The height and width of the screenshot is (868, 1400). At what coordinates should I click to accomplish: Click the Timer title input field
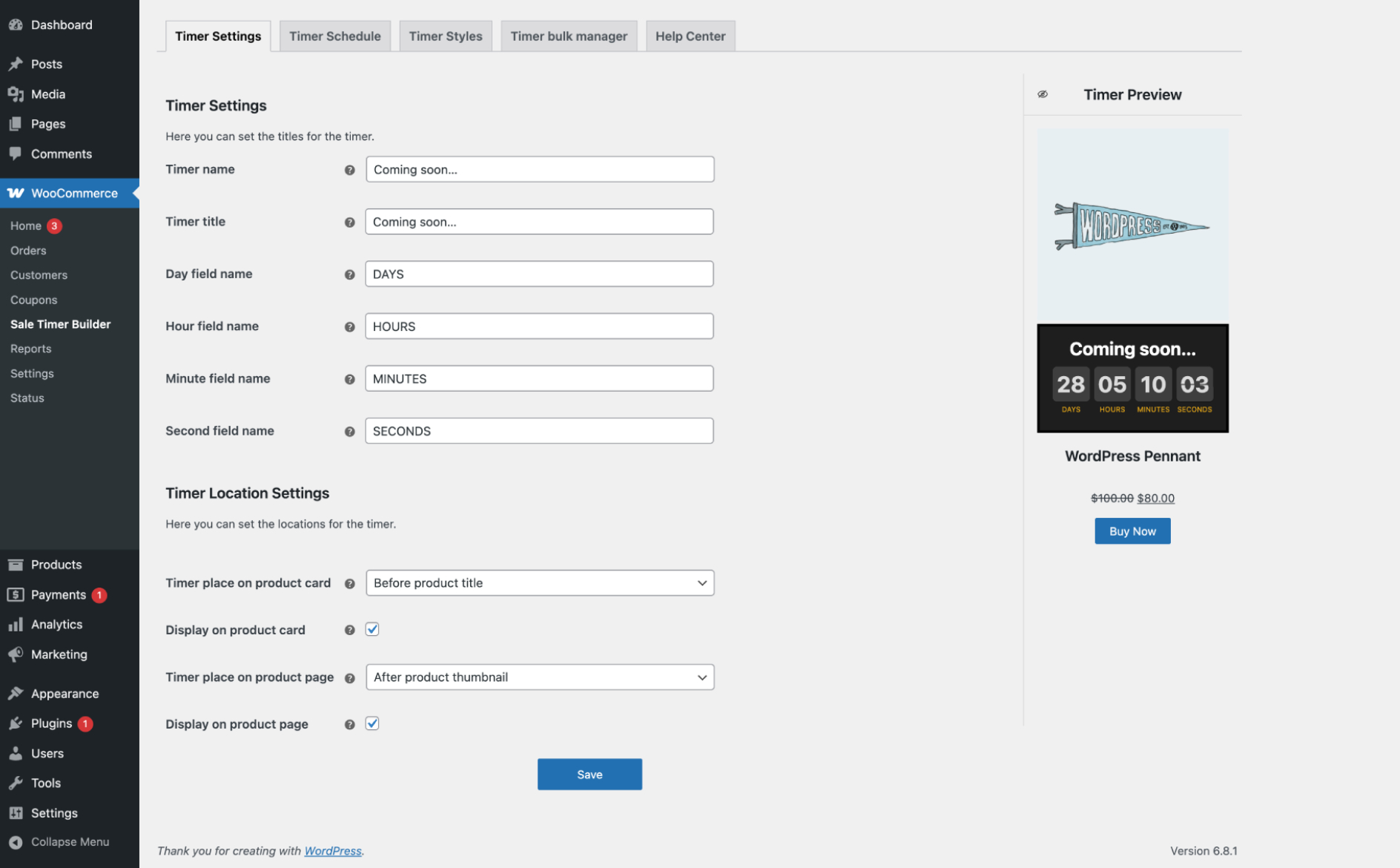click(x=539, y=221)
